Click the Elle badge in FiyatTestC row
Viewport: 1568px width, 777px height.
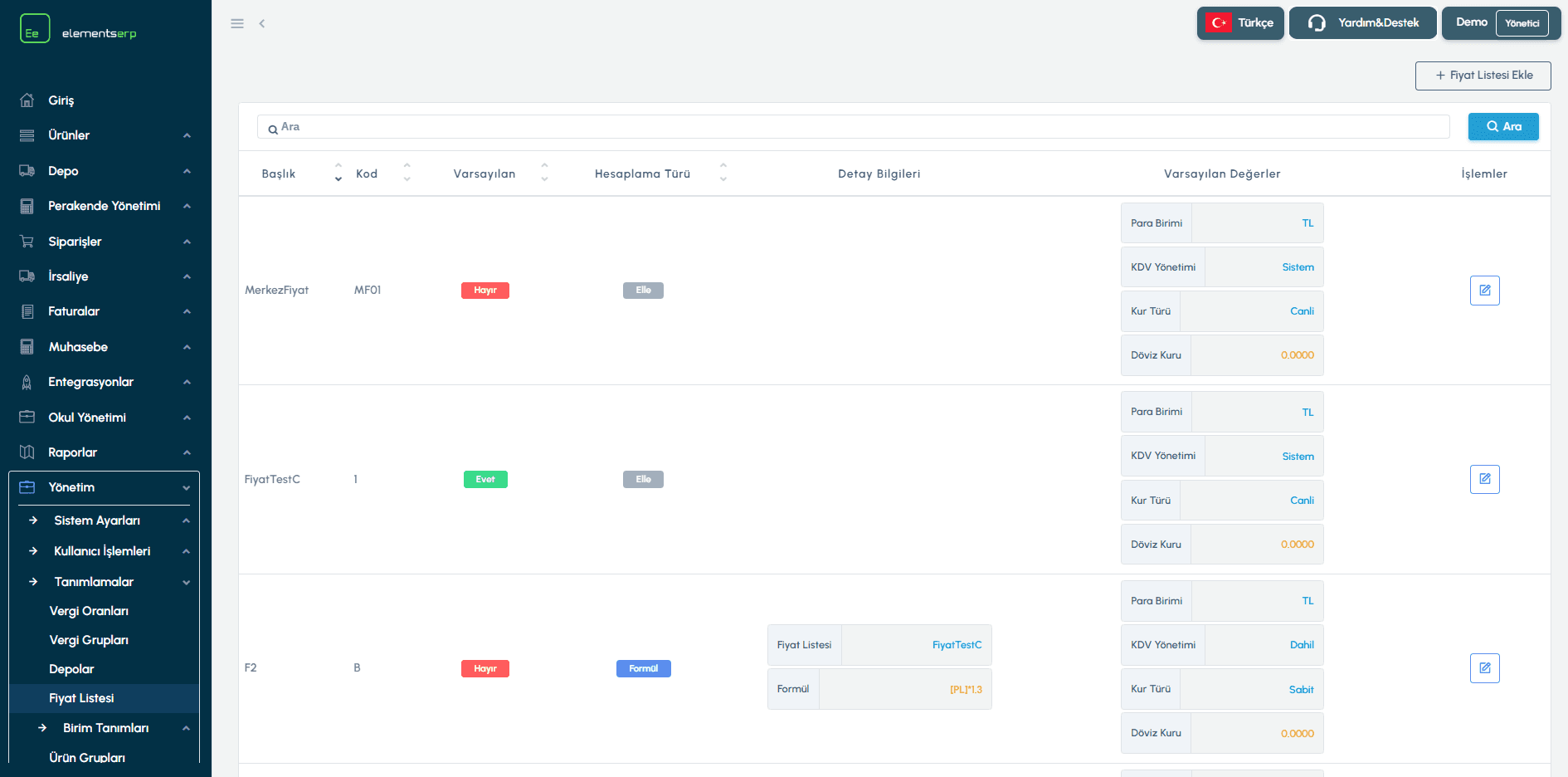643,479
